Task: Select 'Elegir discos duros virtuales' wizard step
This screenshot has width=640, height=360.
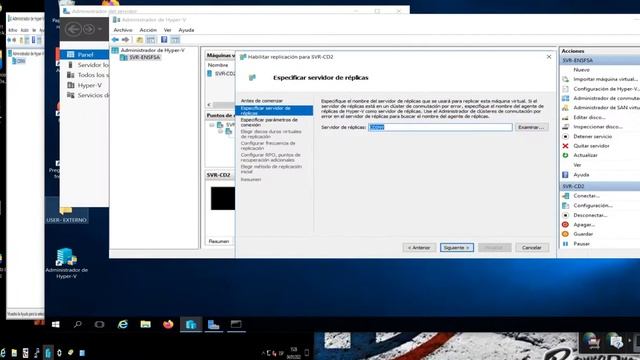Action: [271, 134]
